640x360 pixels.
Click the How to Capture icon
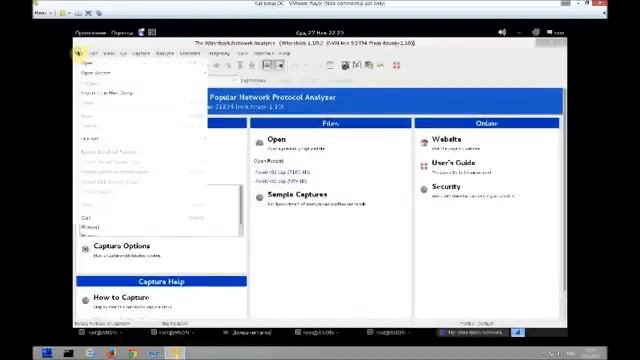click(85, 300)
